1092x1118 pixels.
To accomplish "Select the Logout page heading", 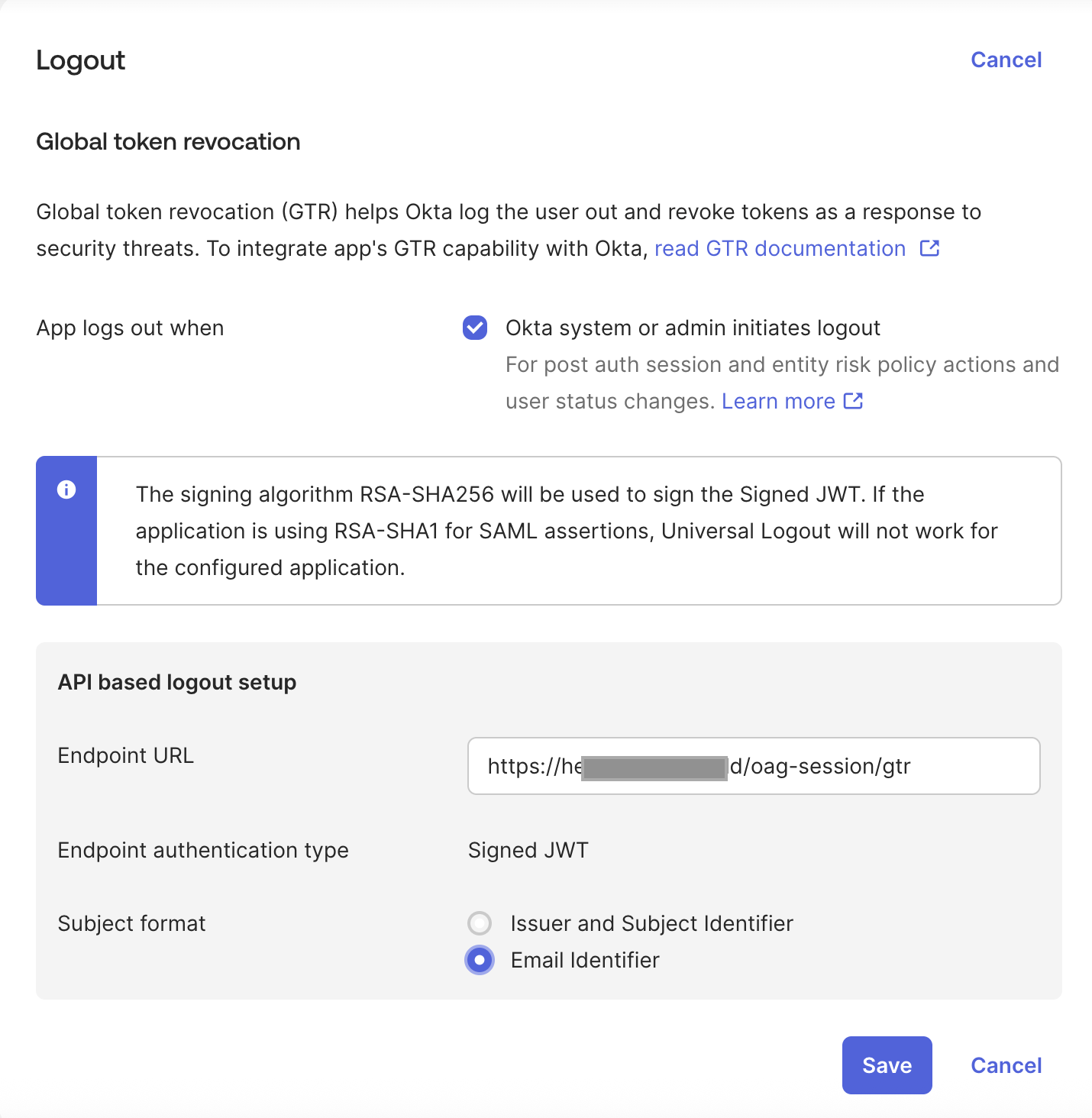I will coord(80,60).
